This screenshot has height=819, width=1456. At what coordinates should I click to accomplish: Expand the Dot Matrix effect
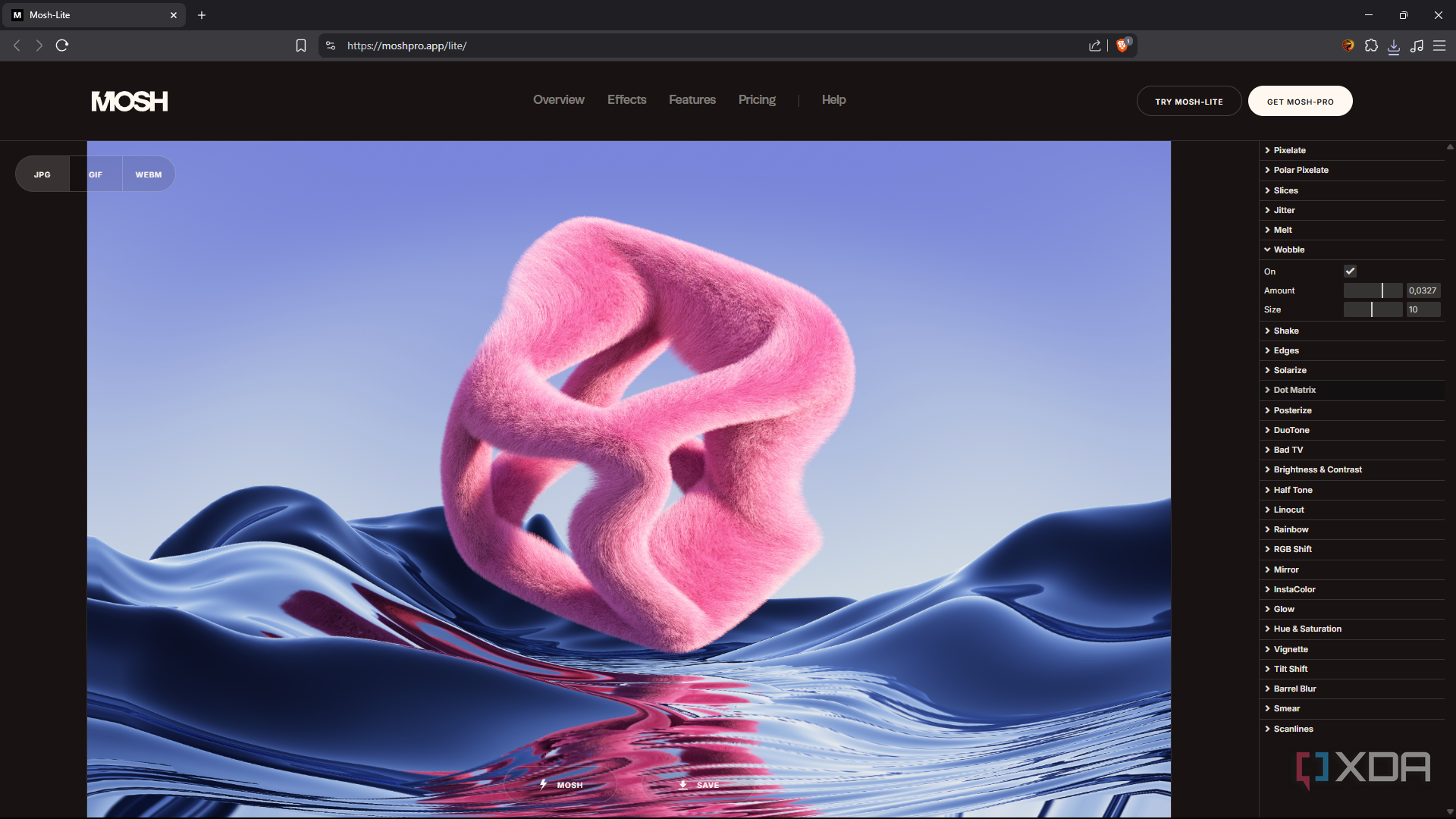coord(1351,390)
